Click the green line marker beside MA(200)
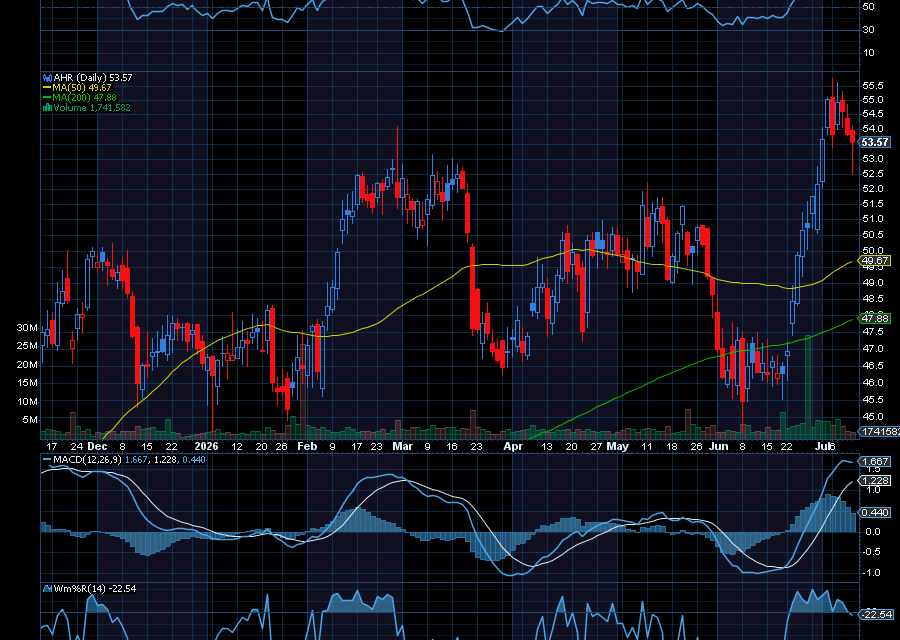 click(47, 98)
